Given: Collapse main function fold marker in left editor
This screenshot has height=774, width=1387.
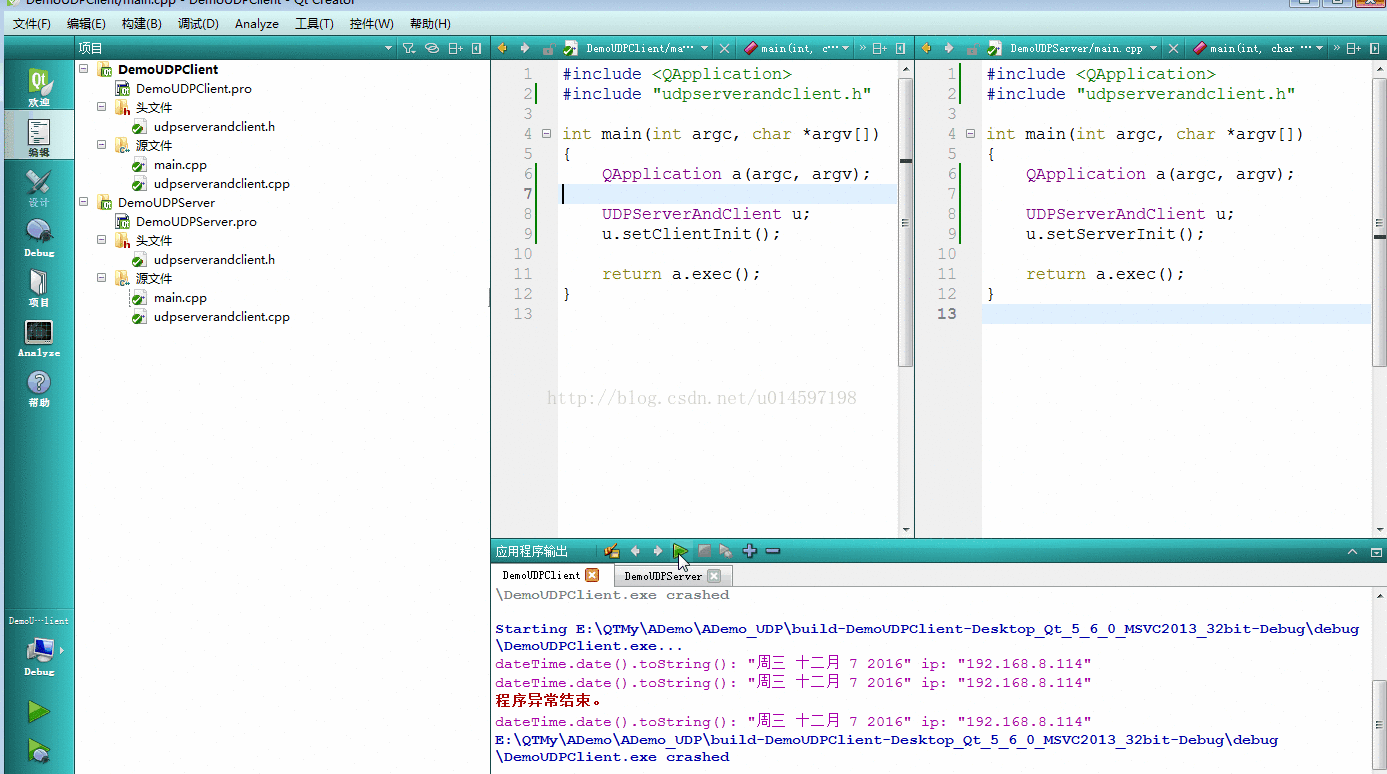Looking at the screenshot, I should (x=546, y=134).
